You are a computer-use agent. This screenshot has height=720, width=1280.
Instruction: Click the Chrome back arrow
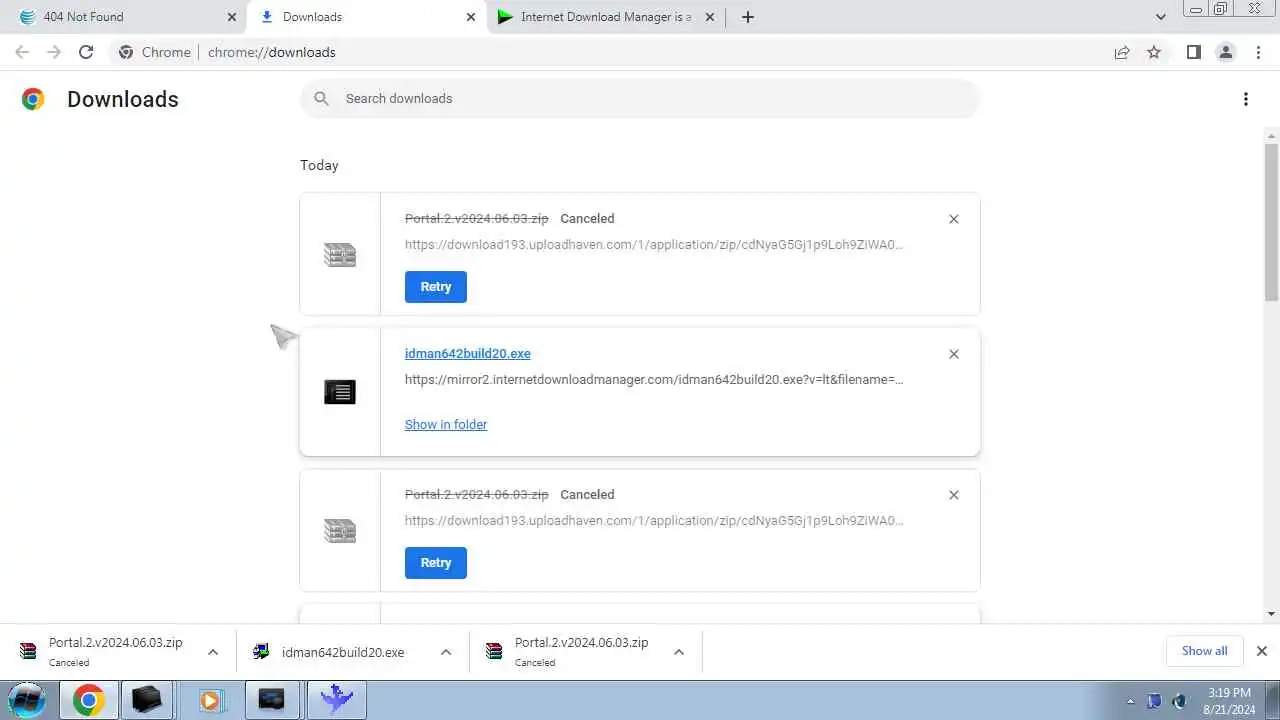[x=22, y=52]
